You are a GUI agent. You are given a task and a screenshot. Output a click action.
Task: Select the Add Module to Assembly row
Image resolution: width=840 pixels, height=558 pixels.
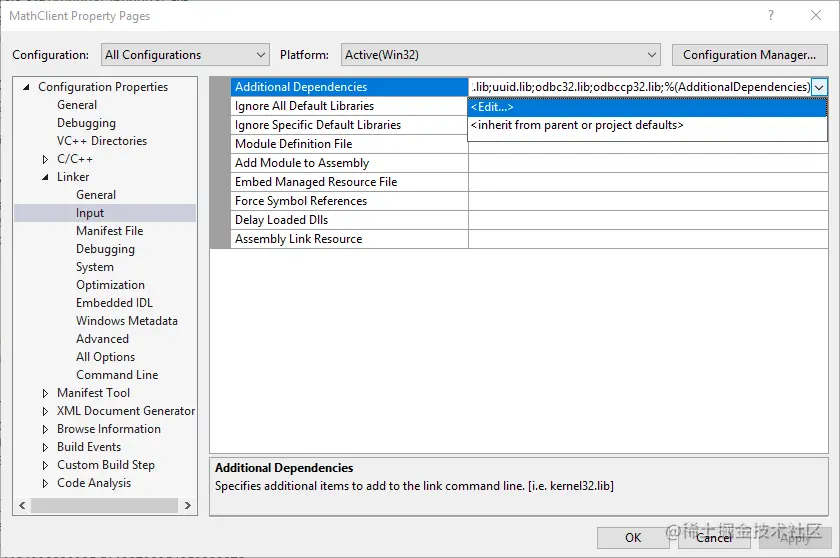click(349, 163)
